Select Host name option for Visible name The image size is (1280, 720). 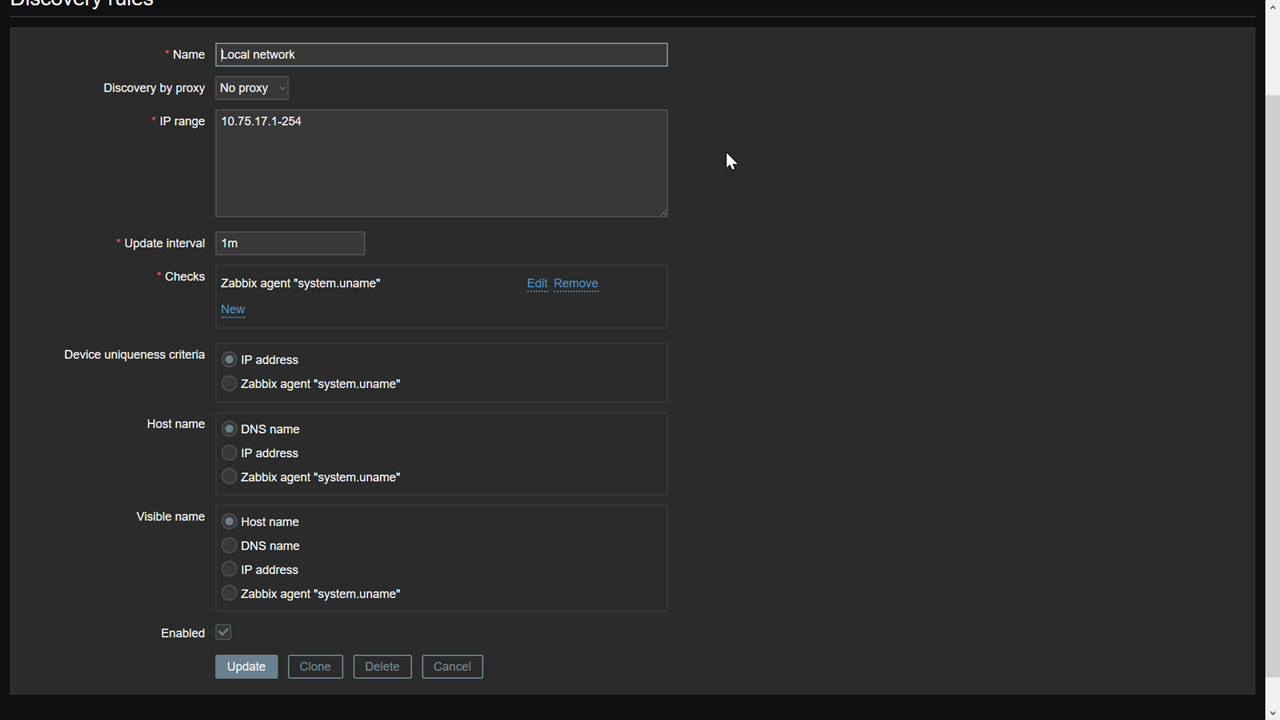click(x=230, y=522)
